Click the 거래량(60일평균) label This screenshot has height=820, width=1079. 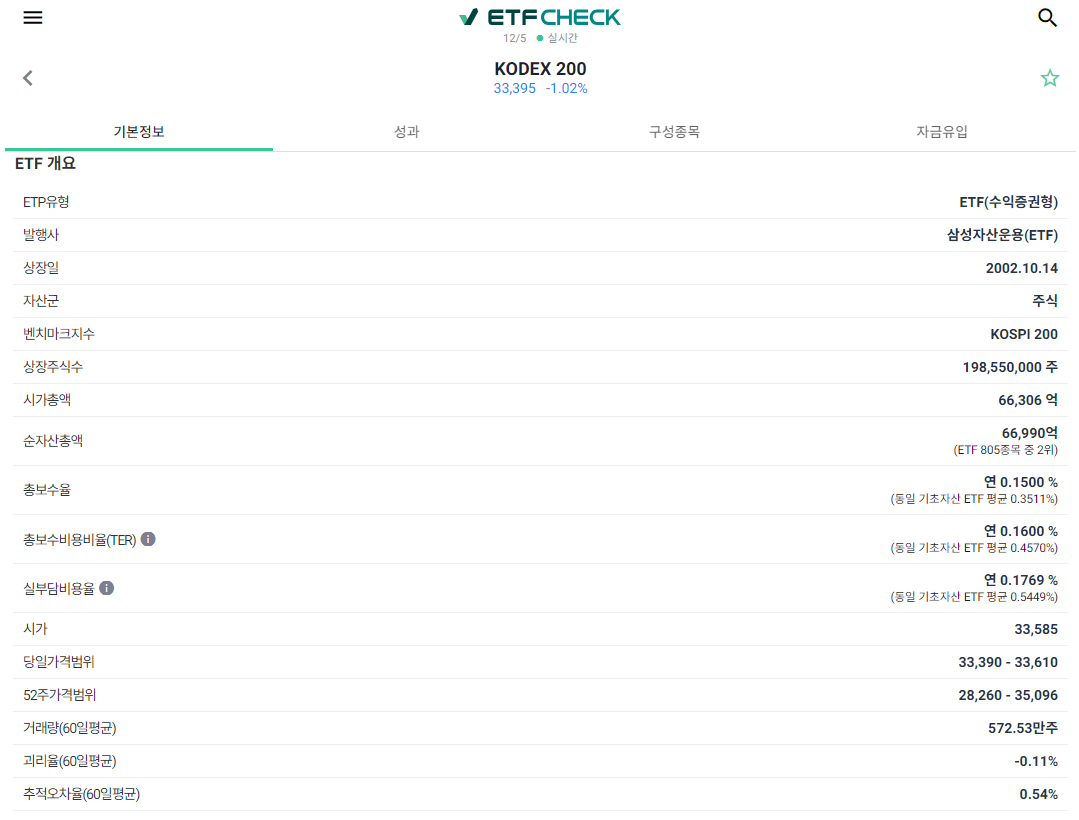(70, 728)
